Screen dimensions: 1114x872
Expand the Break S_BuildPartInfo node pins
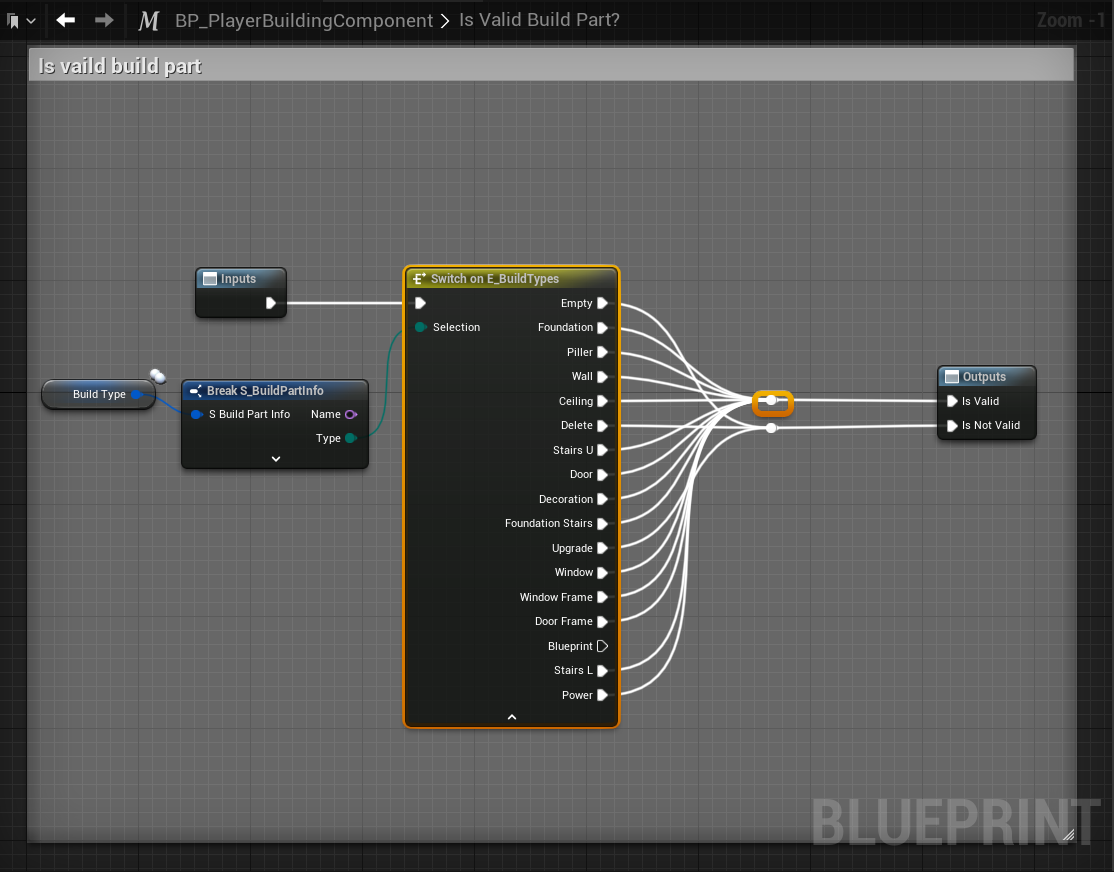(x=276, y=459)
